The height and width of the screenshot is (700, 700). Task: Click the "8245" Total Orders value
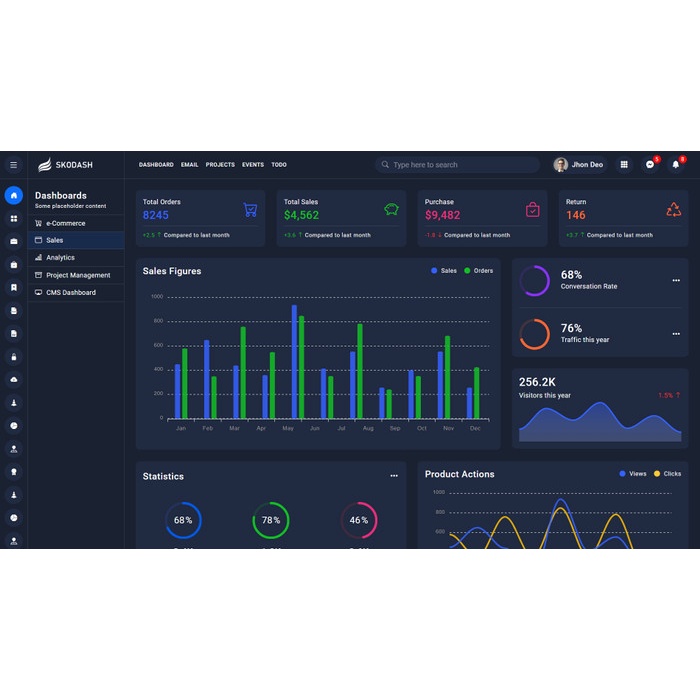tap(156, 215)
